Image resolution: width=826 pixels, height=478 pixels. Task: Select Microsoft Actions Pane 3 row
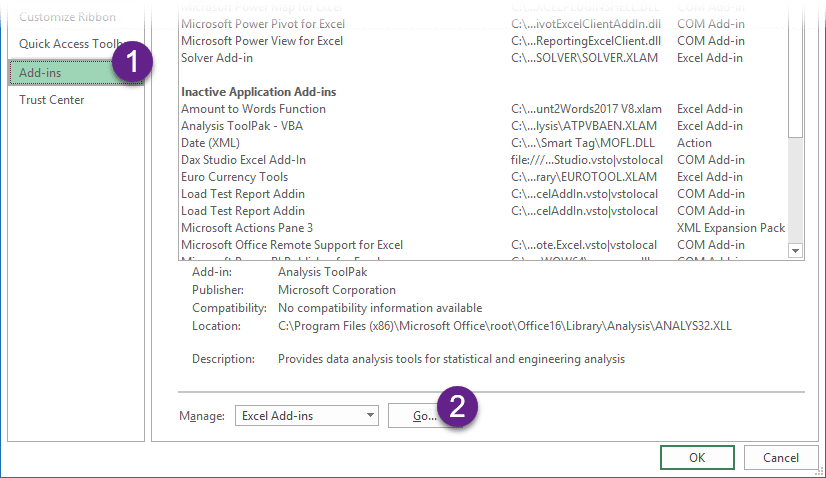click(x=483, y=228)
